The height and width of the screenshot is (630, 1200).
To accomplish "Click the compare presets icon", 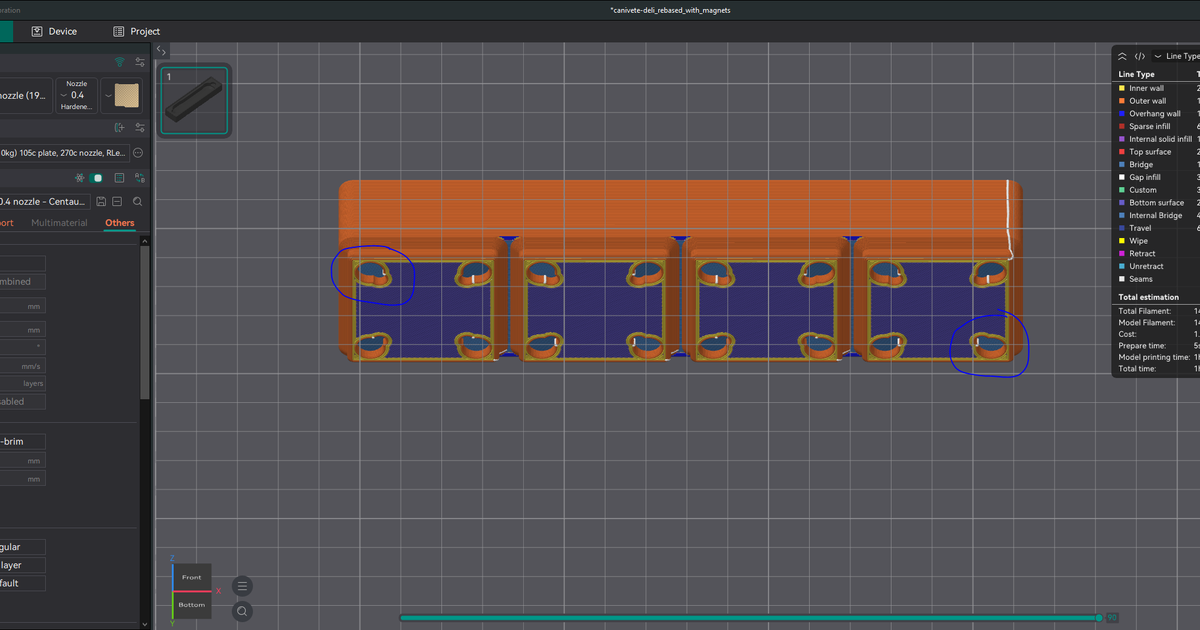I will click(x=139, y=177).
